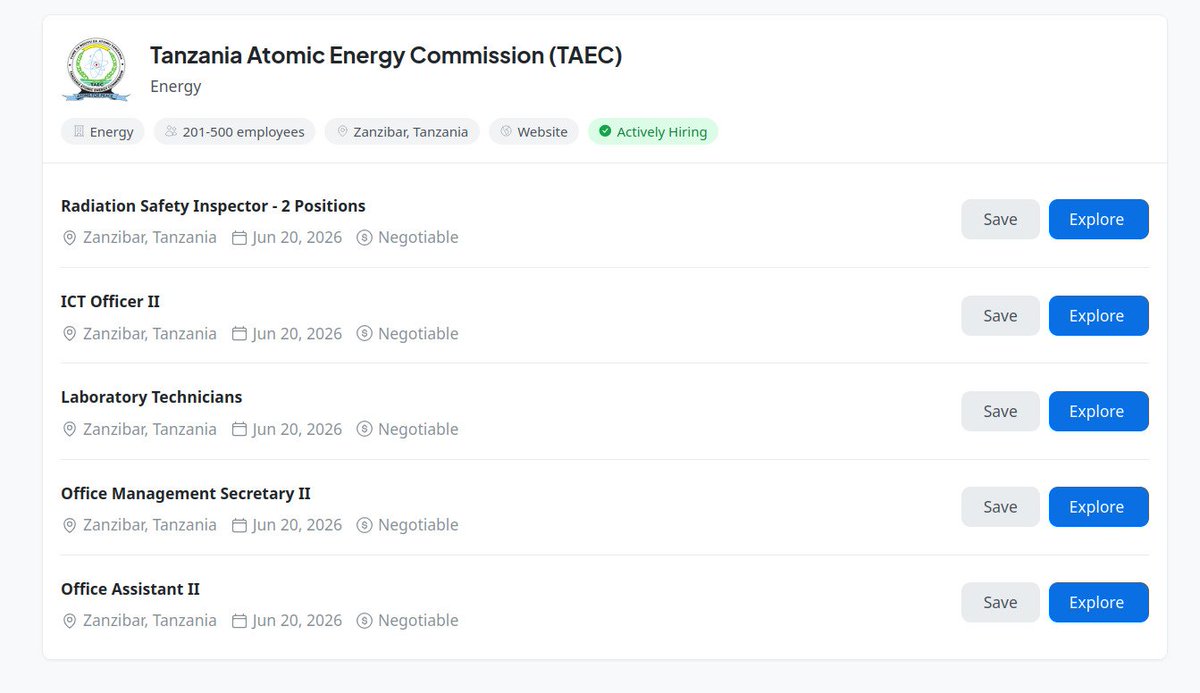
Task: Open Office Management Secretary II title
Action: pos(186,493)
